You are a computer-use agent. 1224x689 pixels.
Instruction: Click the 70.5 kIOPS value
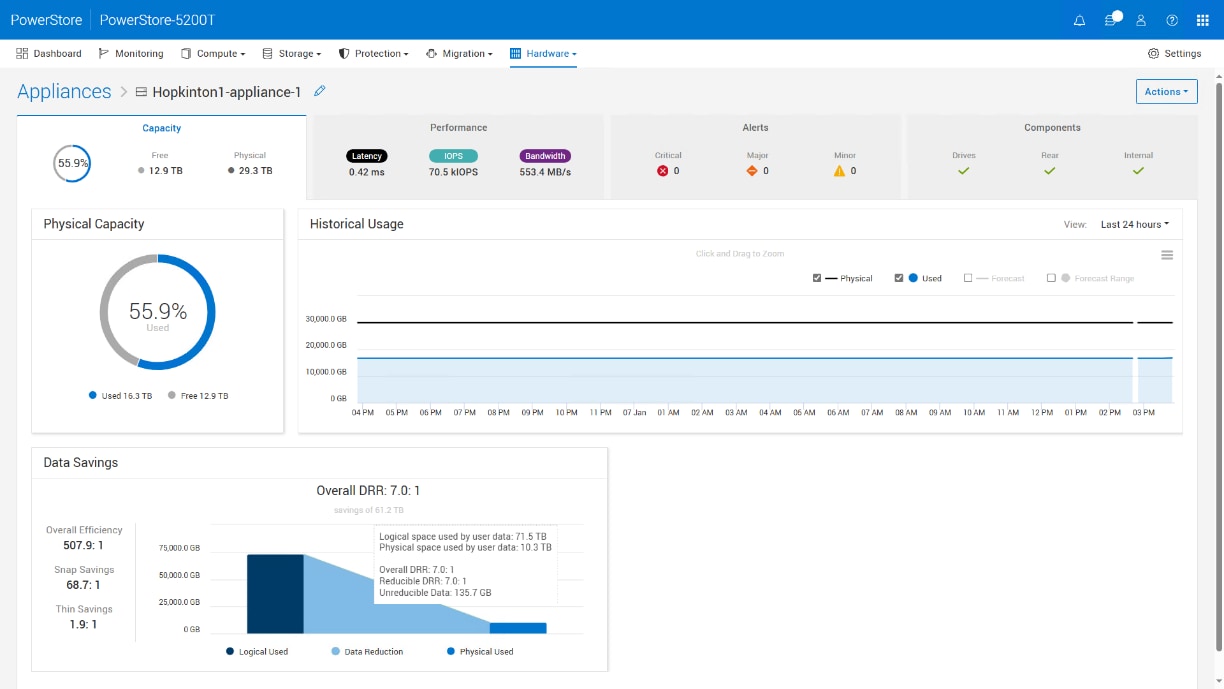click(454, 172)
